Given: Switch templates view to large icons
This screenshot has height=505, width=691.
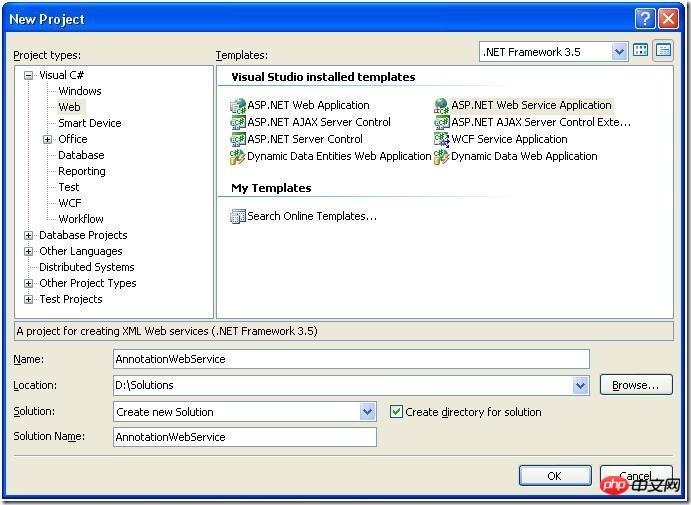Looking at the screenshot, I should (x=640, y=50).
